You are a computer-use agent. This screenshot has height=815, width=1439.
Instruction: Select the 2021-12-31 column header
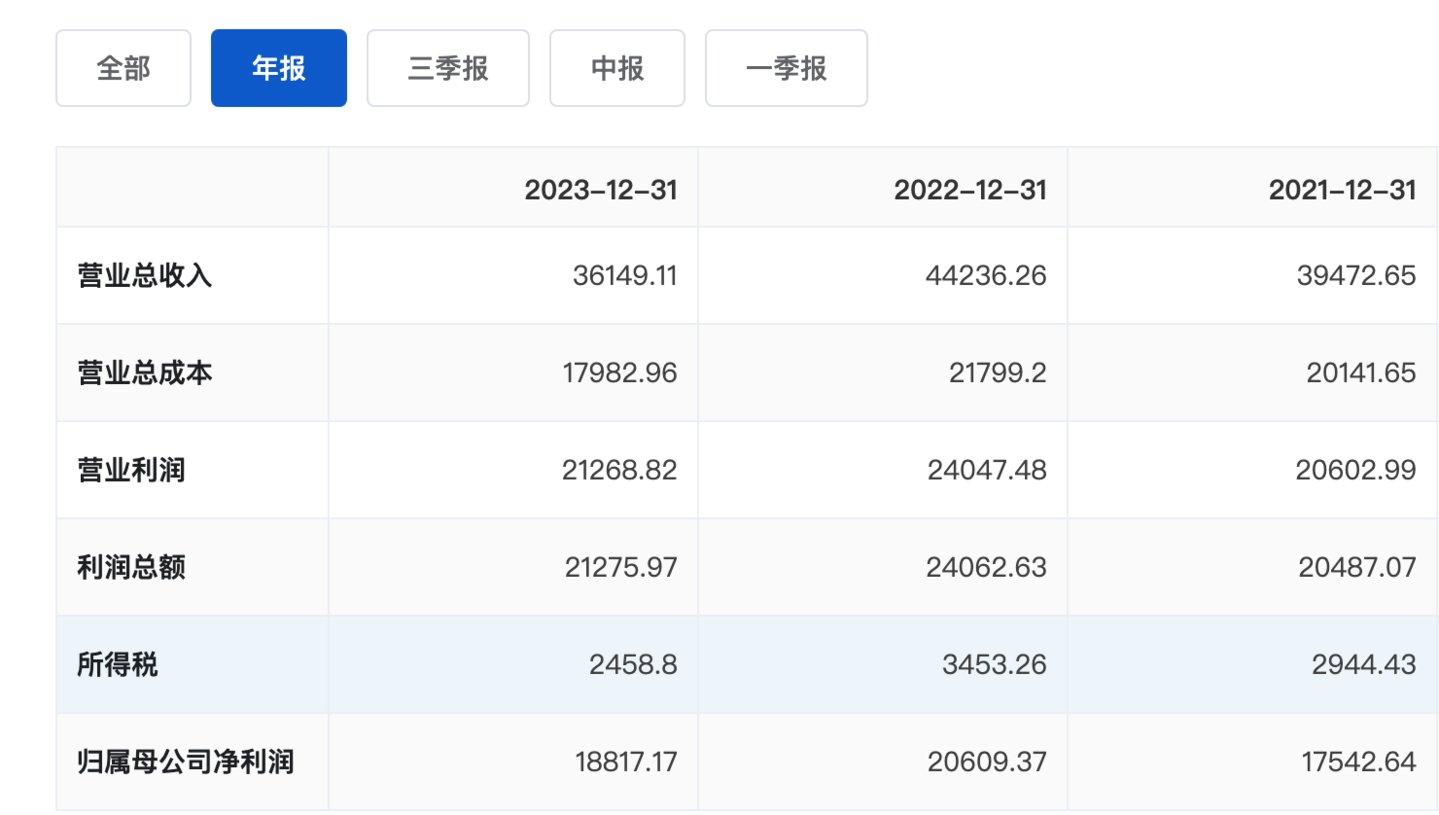coord(1344,189)
